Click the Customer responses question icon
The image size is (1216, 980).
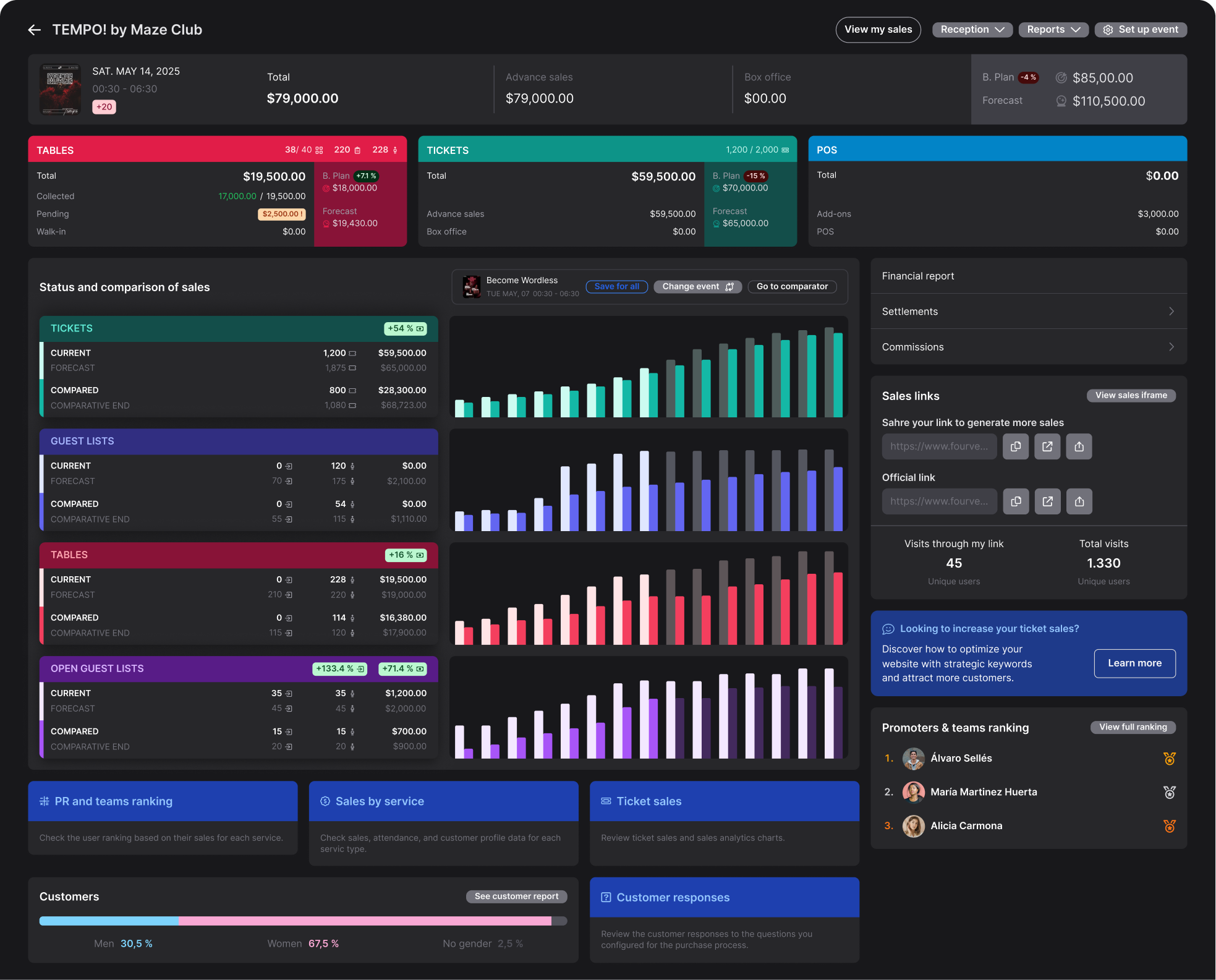click(606, 897)
